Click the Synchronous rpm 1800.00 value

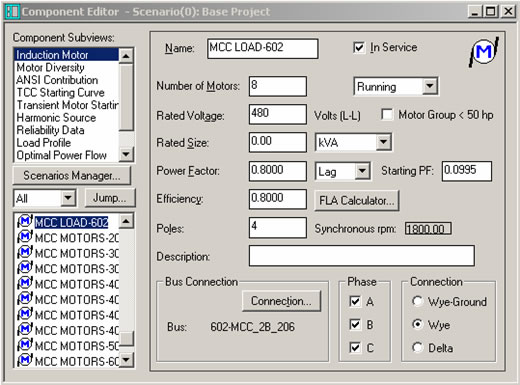tap(428, 229)
